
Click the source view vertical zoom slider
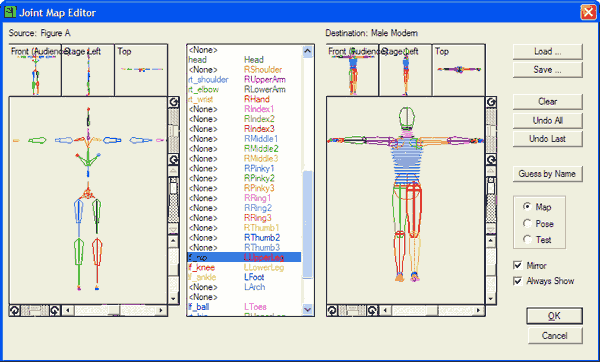pyautogui.click(x=173, y=200)
